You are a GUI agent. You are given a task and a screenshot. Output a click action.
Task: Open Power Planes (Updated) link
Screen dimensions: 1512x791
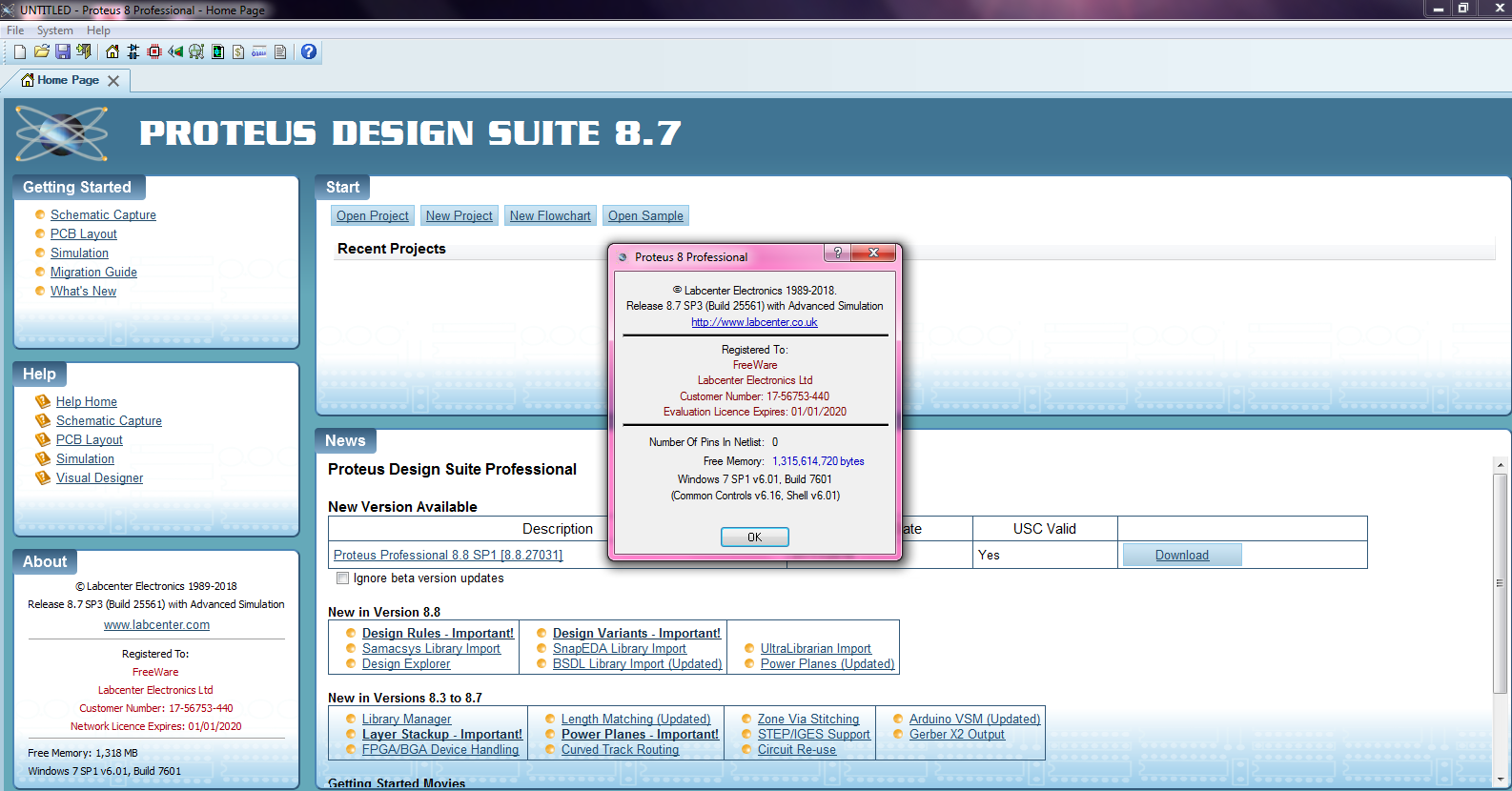pos(828,663)
